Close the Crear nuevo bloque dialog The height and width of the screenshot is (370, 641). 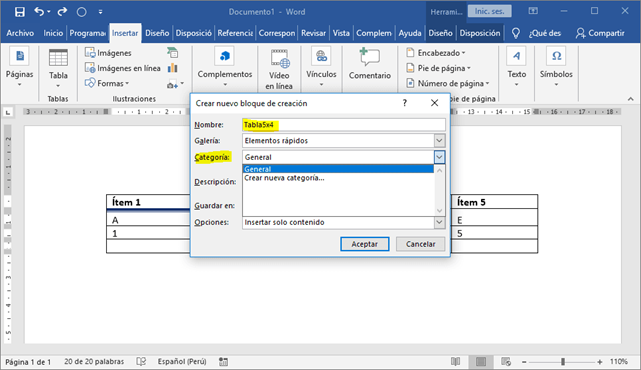[x=435, y=103]
